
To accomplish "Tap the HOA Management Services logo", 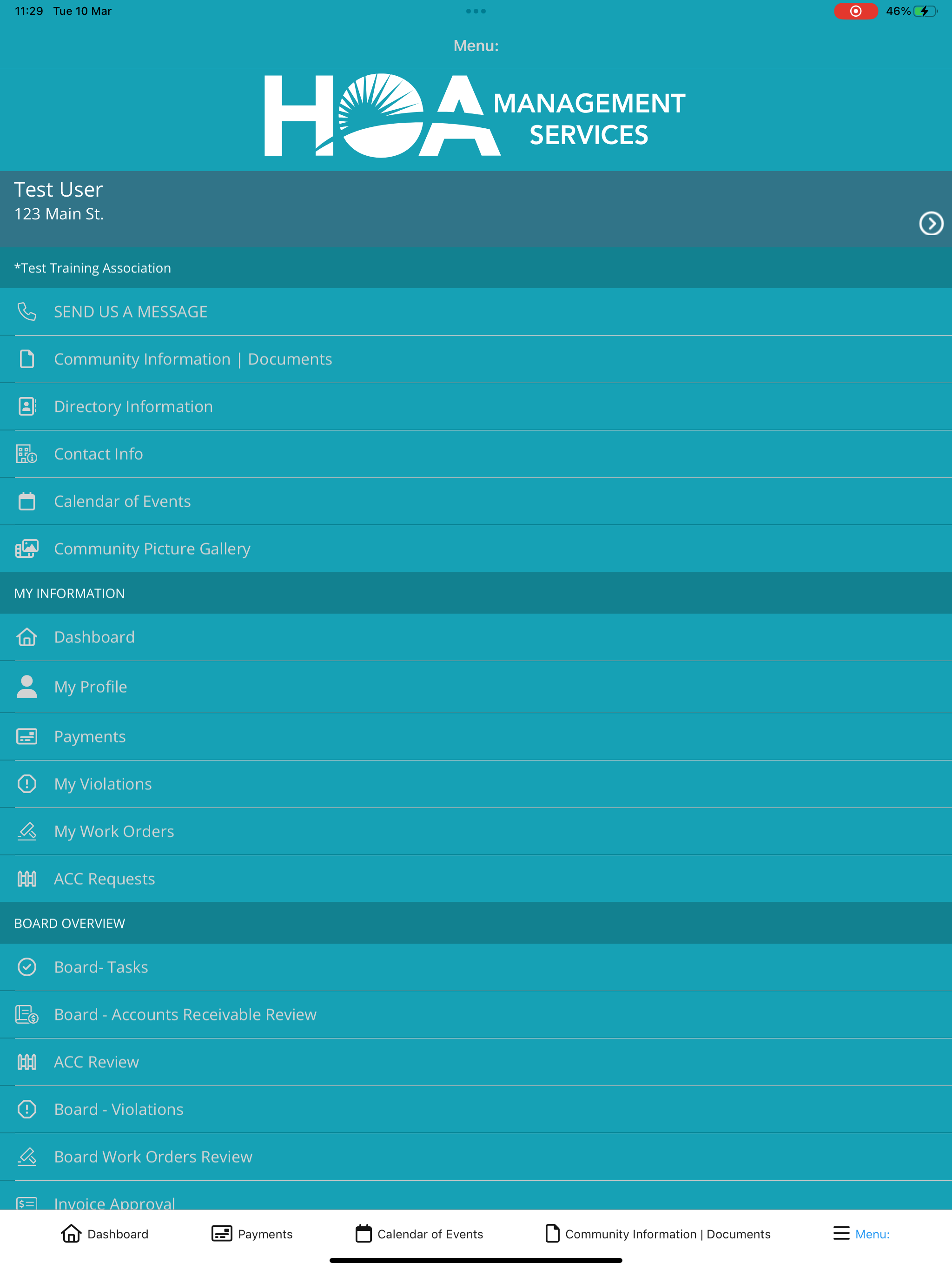I will (x=475, y=115).
